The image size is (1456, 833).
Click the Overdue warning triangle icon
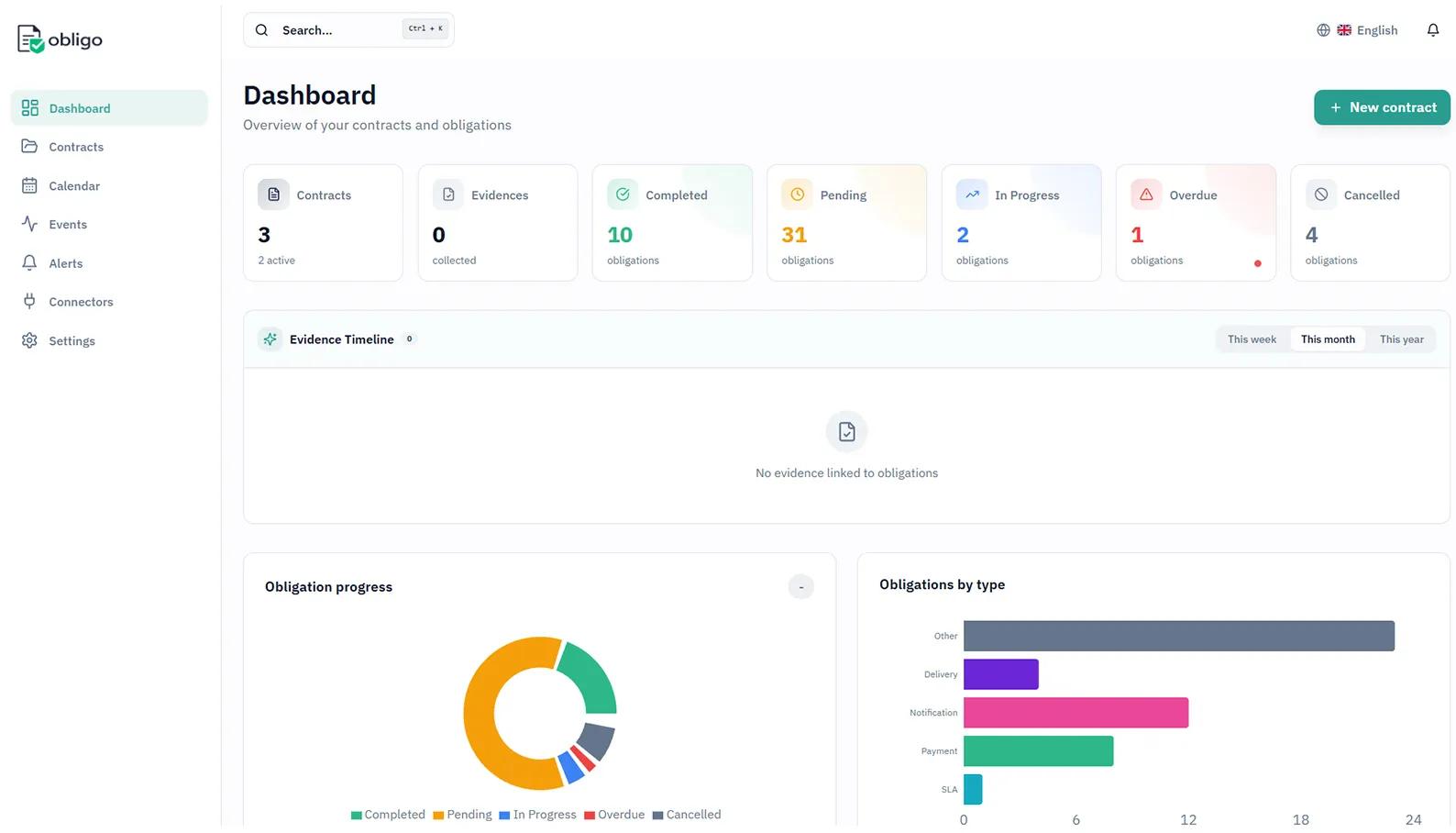1145,194
